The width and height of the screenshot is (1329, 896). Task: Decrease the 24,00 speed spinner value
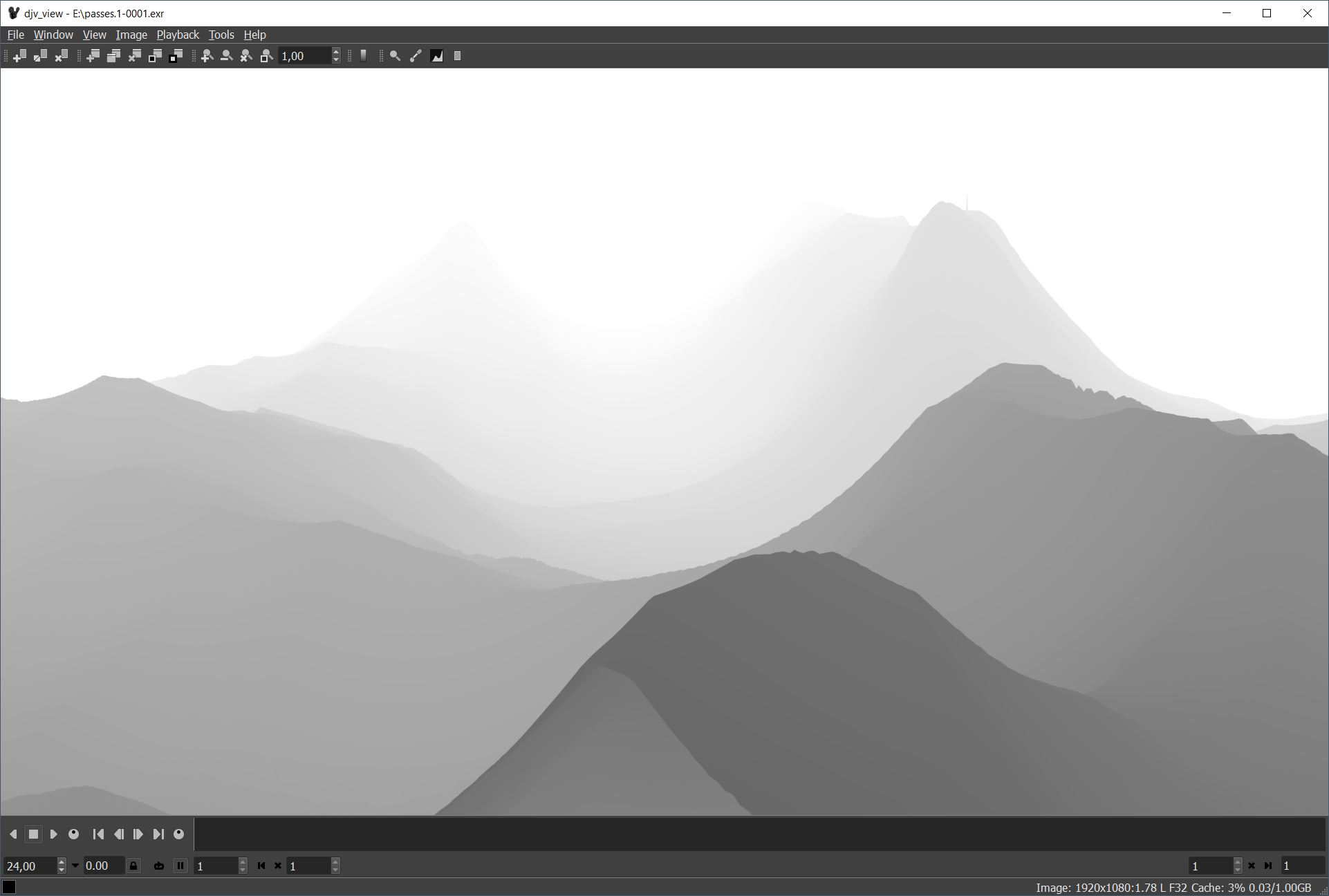(x=62, y=870)
